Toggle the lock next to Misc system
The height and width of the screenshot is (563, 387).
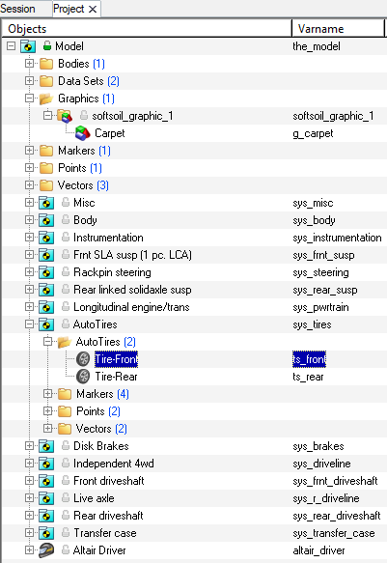[x=65, y=202]
